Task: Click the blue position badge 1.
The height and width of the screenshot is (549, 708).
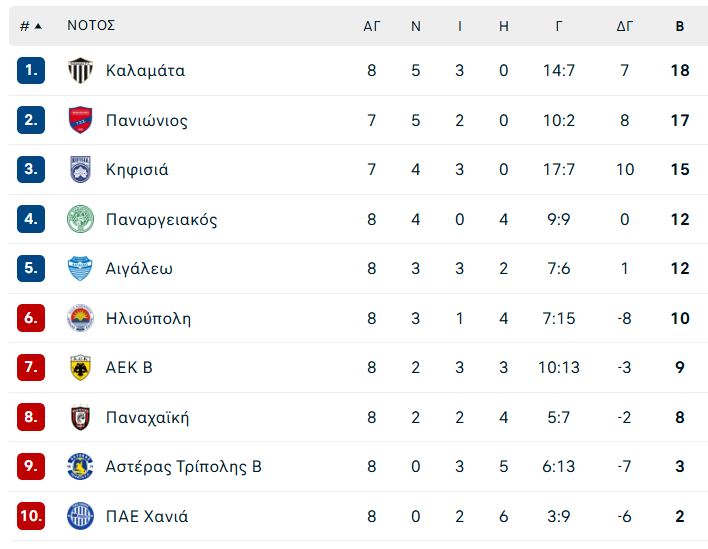Action: (x=31, y=70)
